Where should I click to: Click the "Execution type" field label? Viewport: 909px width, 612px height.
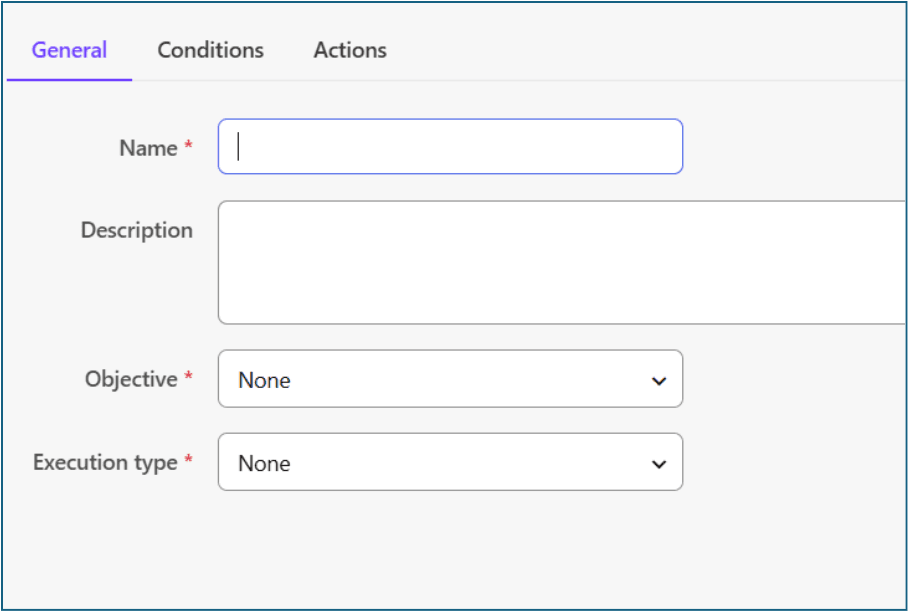pos(105,462)
